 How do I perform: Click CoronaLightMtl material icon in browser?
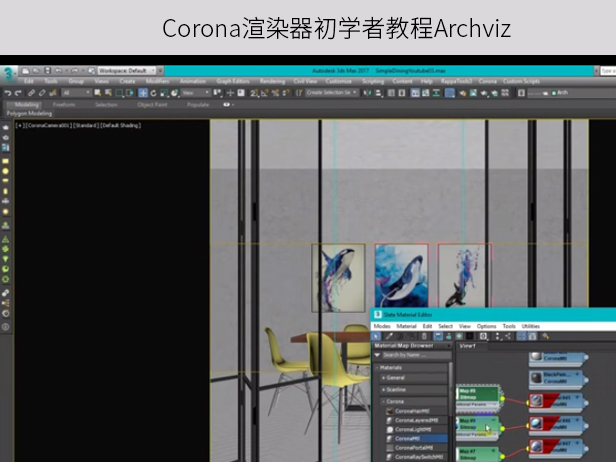(389, 428)
